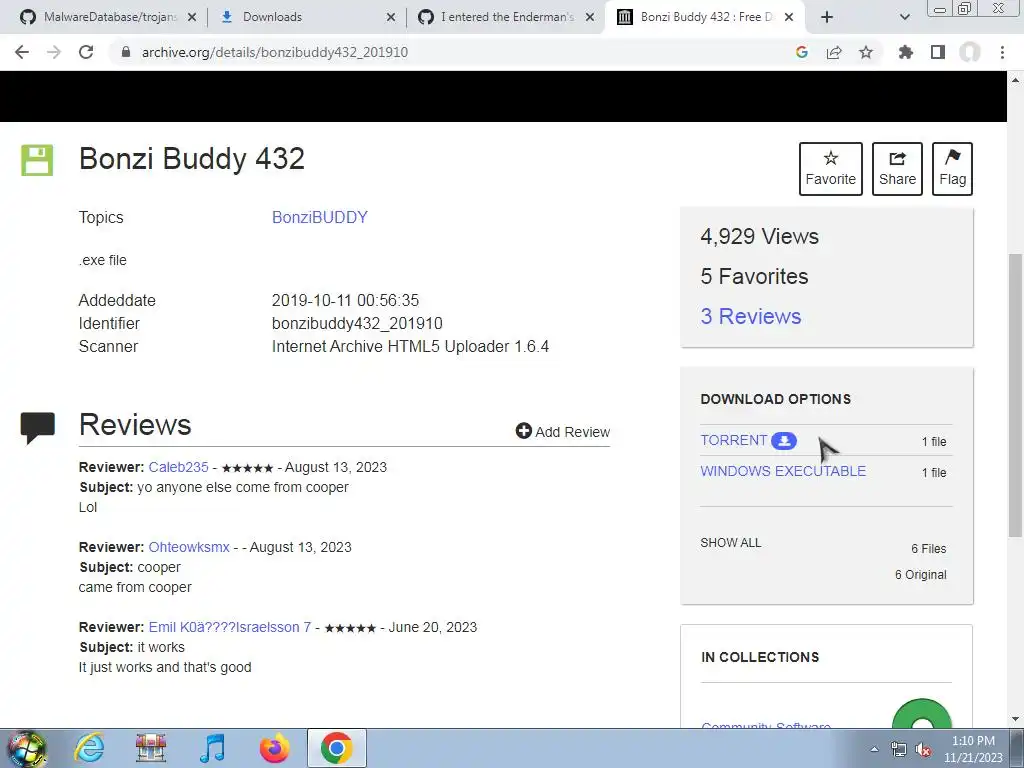Click the Flag button

click(952, 168)
